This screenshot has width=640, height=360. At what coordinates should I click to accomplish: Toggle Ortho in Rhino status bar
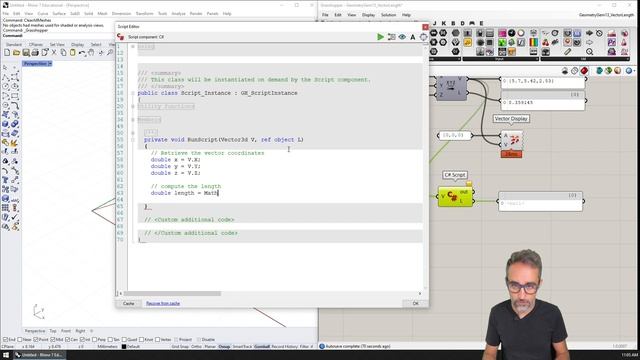point(196,347)
